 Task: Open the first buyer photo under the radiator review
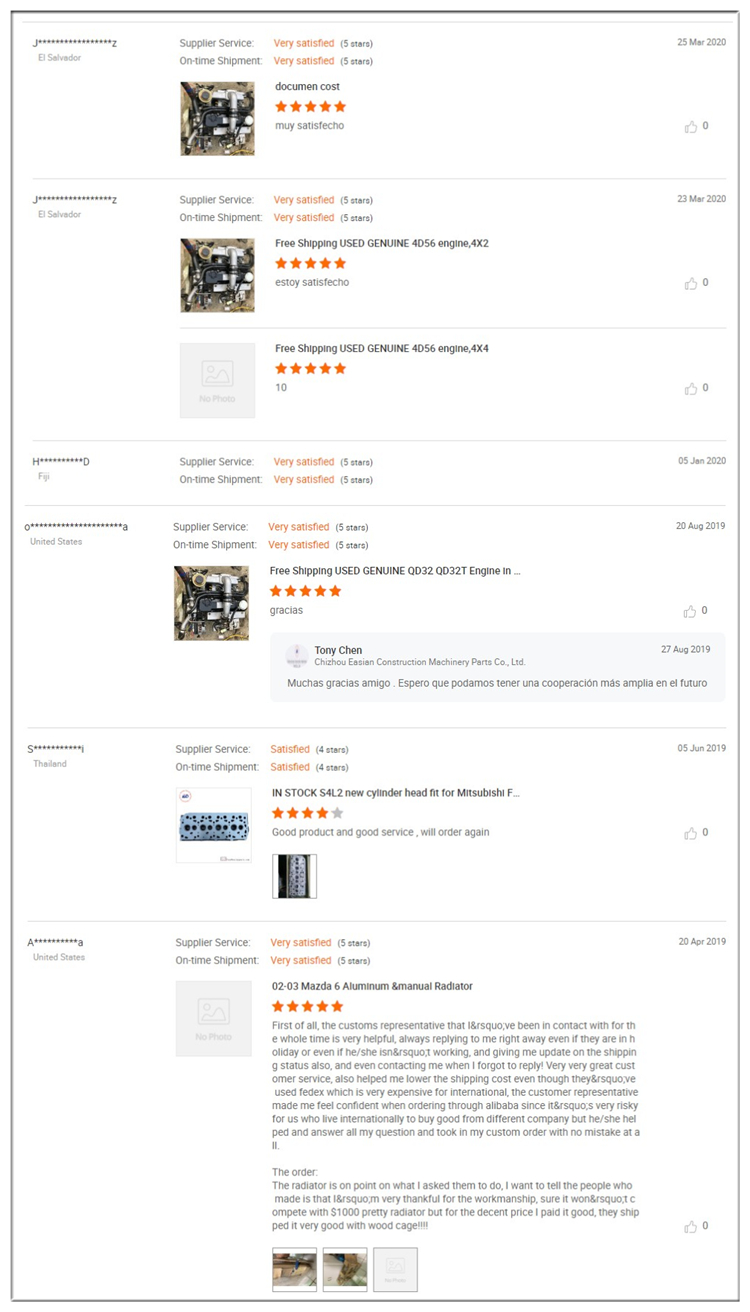coord(294,1269)
